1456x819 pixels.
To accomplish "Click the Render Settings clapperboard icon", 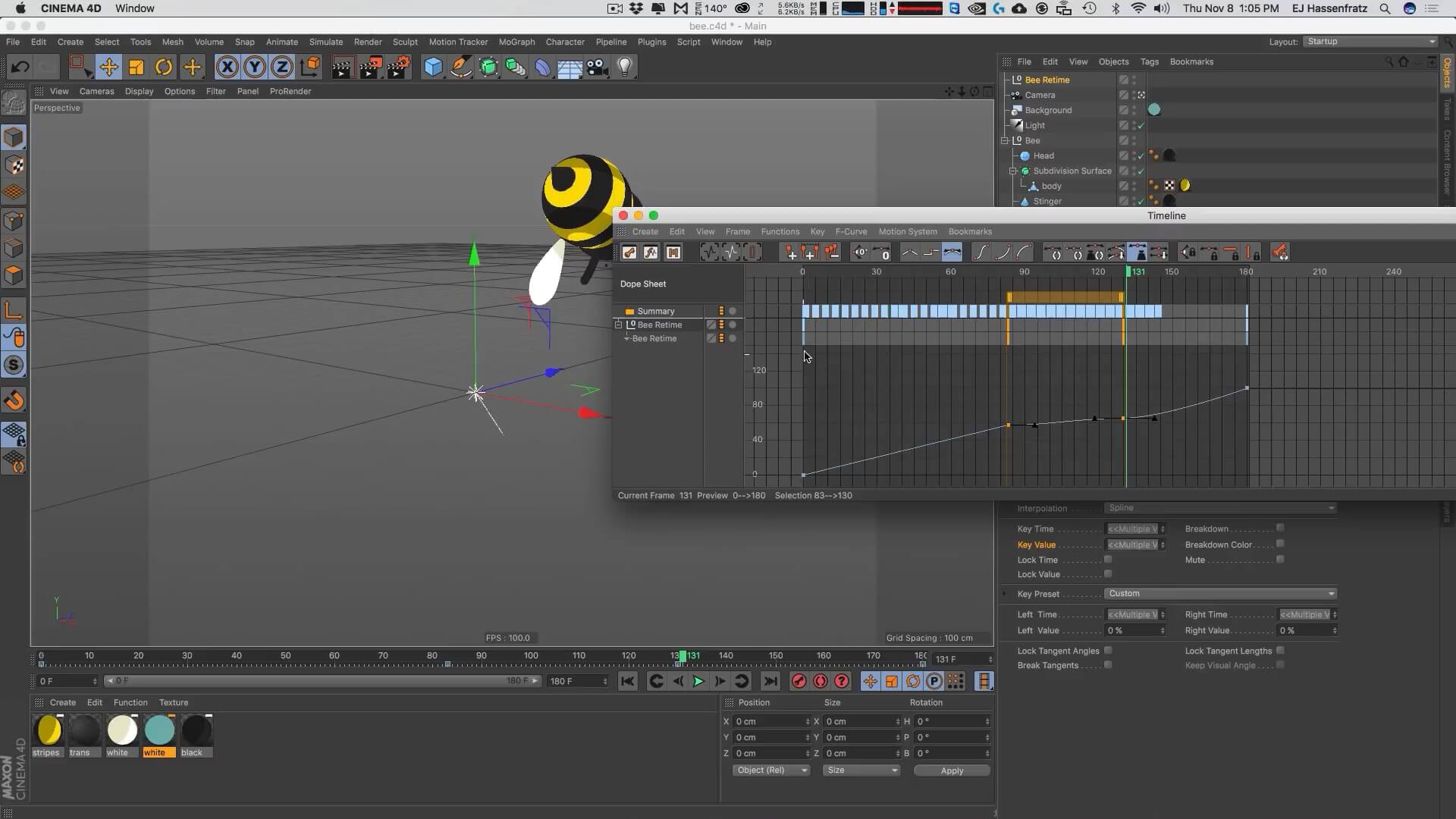I will pos(399,67).
